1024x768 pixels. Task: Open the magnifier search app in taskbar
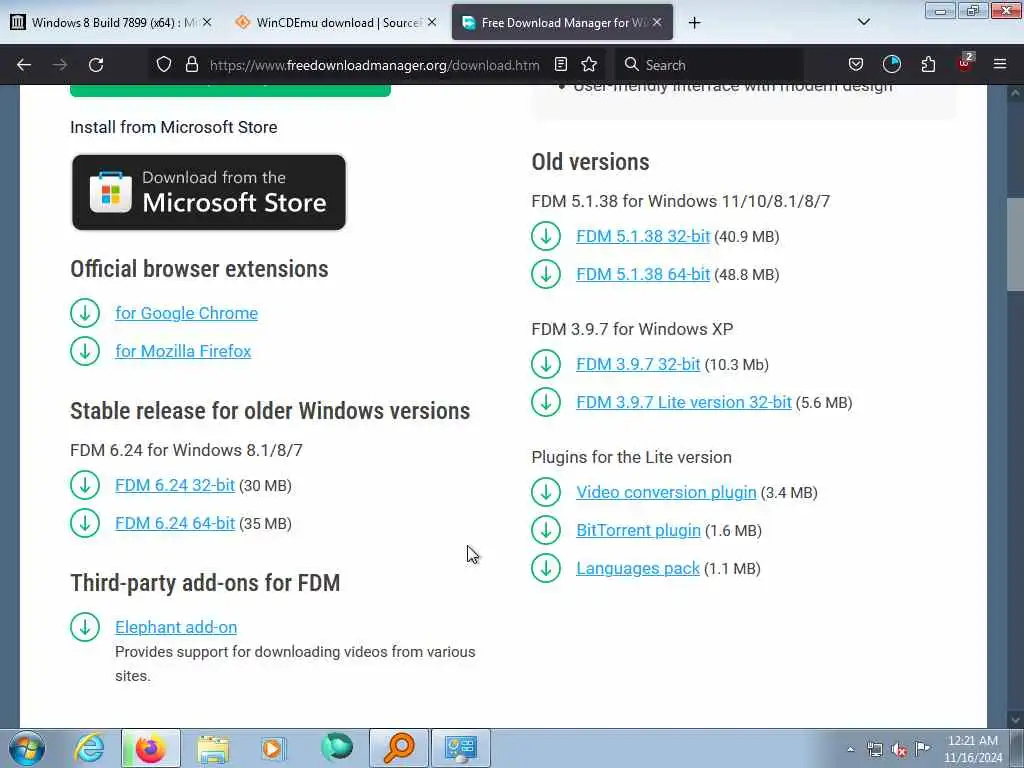click(399, 748)
